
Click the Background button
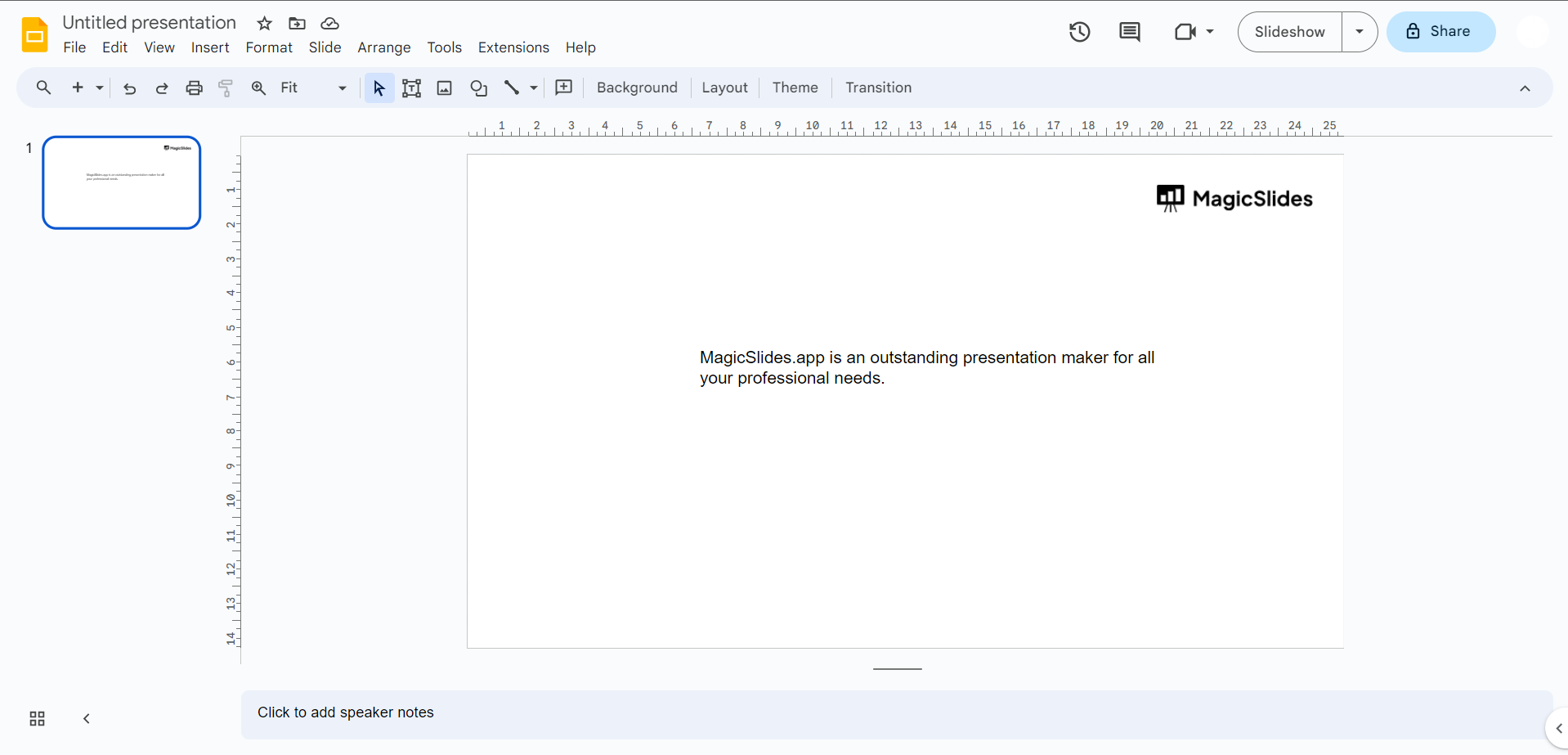tap(637, 88)
